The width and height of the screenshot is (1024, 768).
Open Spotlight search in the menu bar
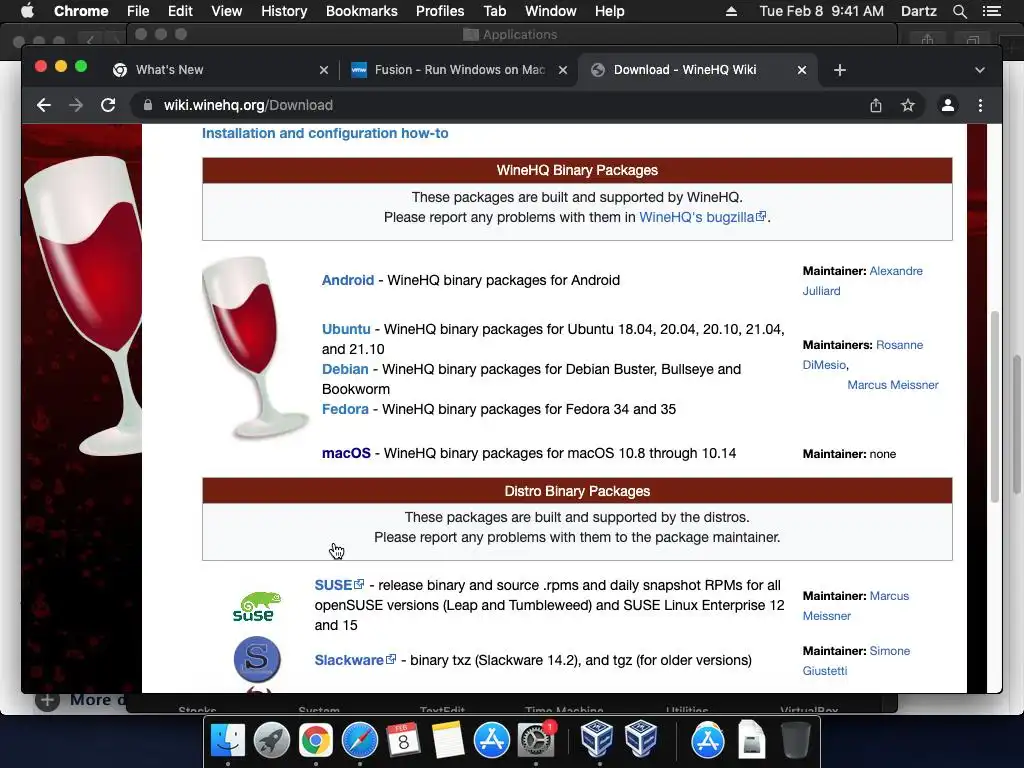[959, 11]
